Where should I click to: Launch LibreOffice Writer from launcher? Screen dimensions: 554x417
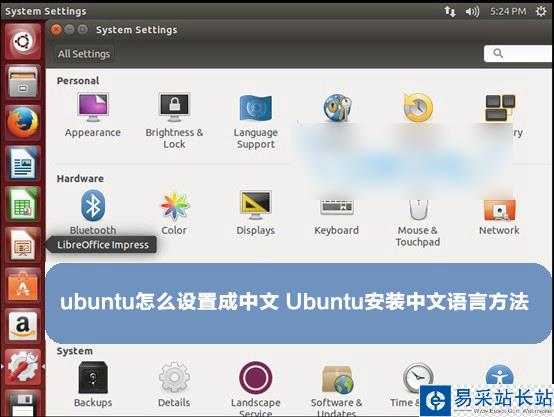[x=23, y=163]
